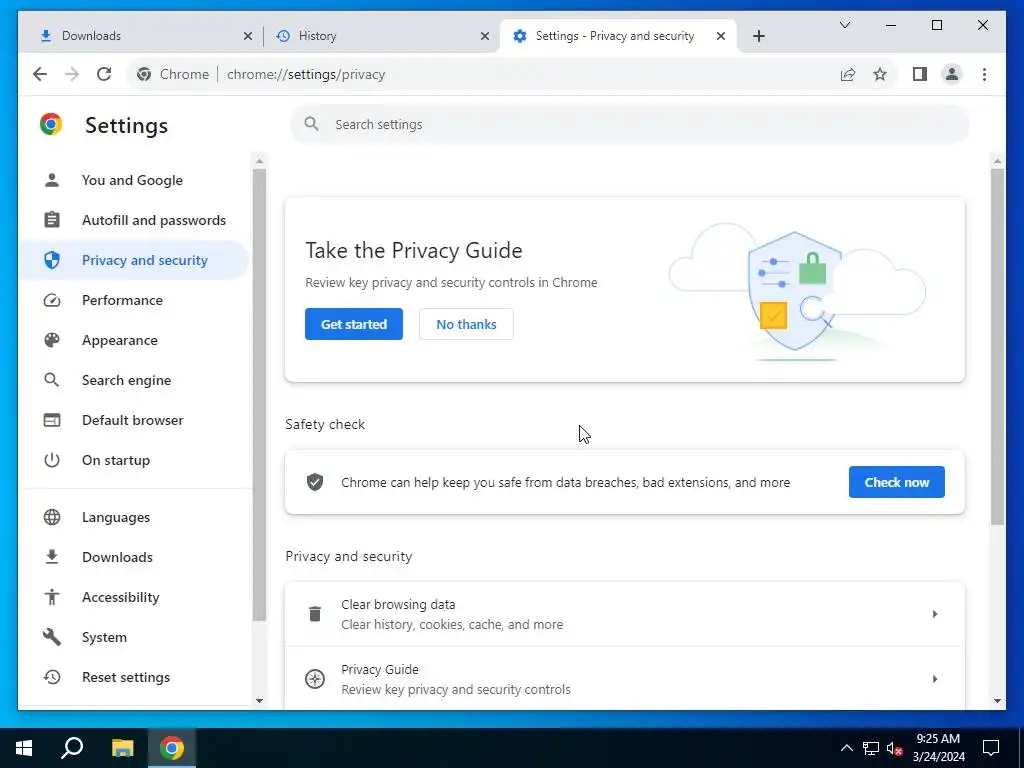Click the Chrome site info chip

click(x=173, y=74)
